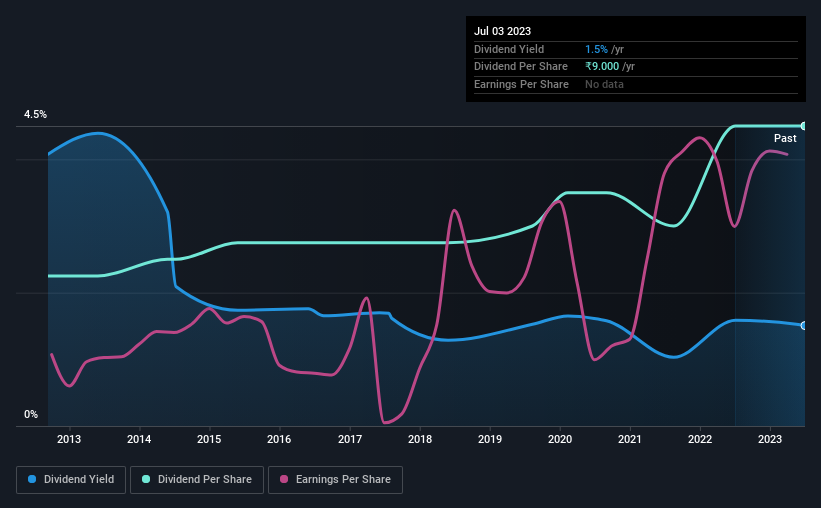The height and width of the screenshot is (508, 821).
Task: Click the Jul 03 2023 tooltip date
Action: pos(502,31)
